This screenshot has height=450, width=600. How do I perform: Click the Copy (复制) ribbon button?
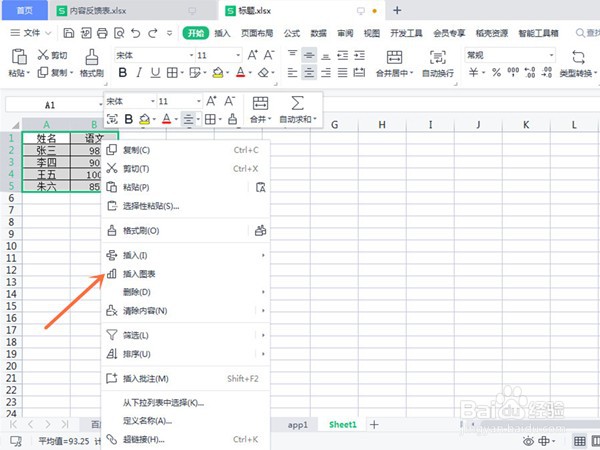coord(55,72)
